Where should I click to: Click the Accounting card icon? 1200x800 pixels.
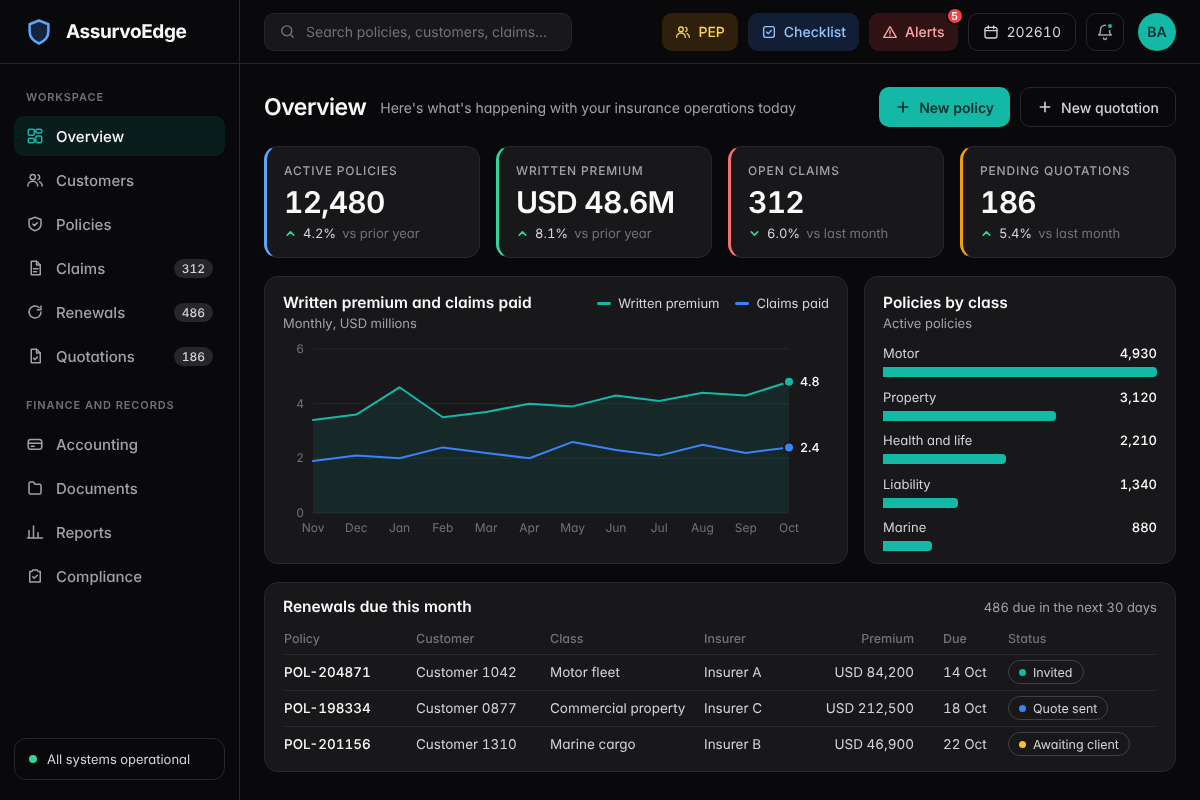tap(35, 444)
